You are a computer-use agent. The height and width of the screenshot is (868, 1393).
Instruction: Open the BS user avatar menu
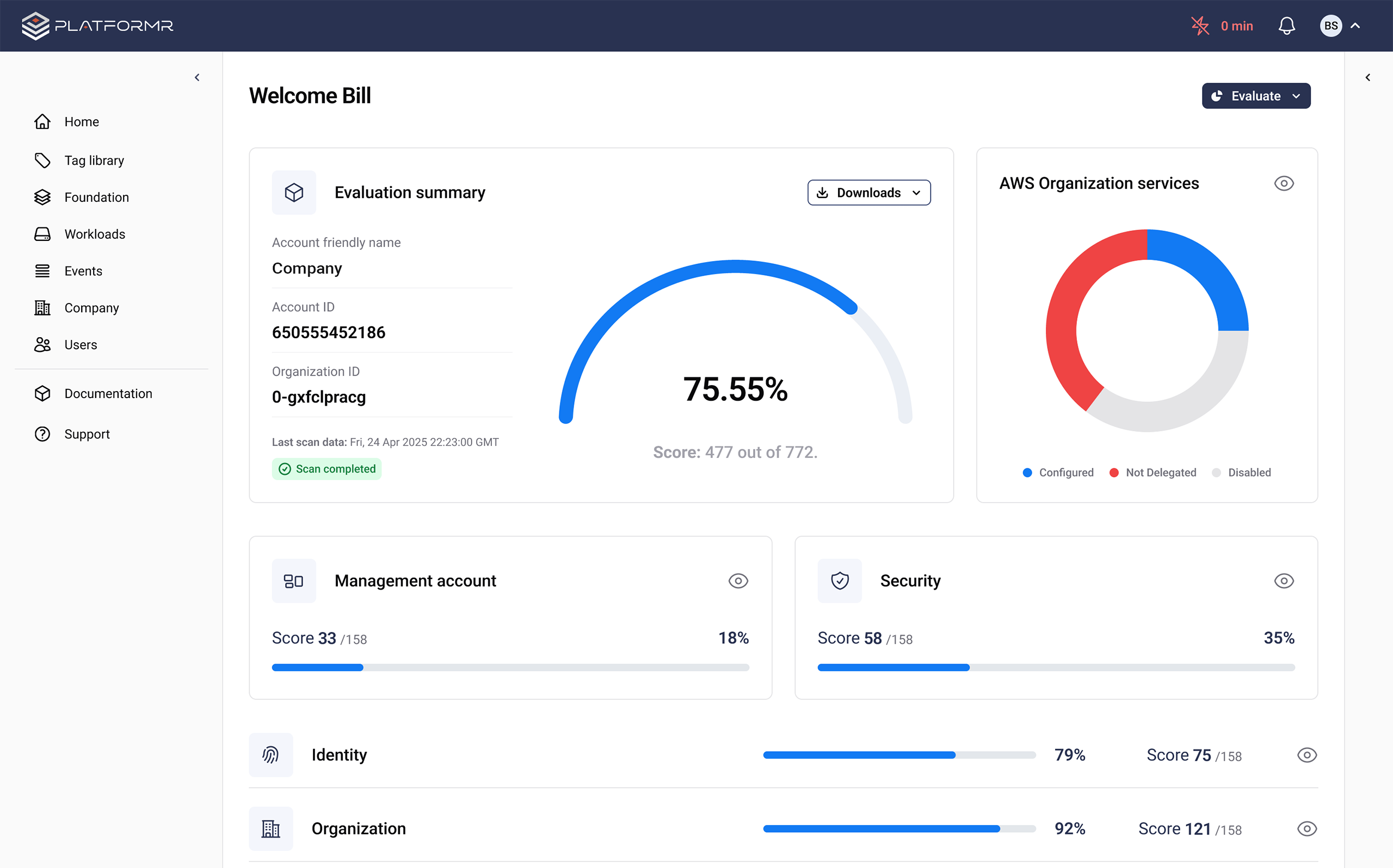(x=1330, y=26)
